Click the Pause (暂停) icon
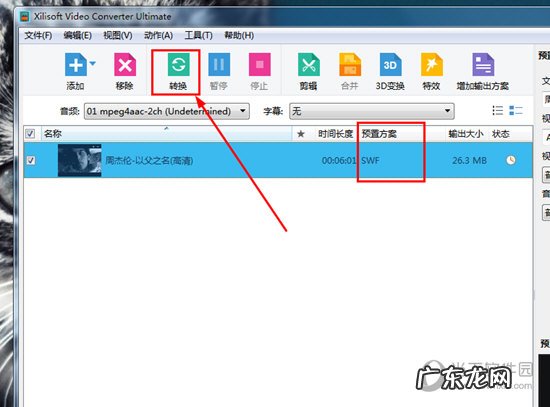This screenshot has width=550, height=407. tap(219, 65)
